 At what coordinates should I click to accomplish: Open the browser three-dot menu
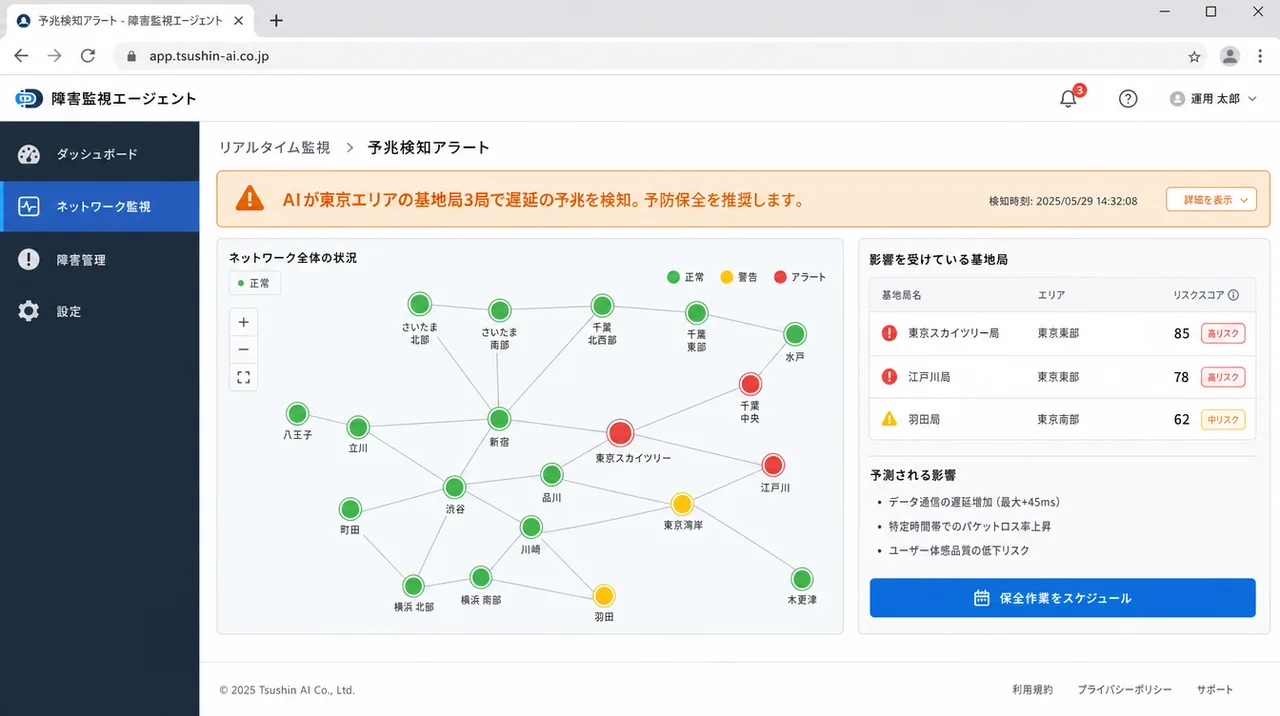(x=1261, y=56)
